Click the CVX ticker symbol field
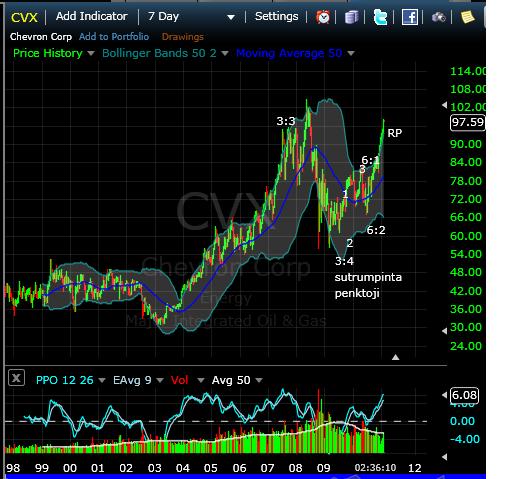The image size is (512, 479). [24, 17]
